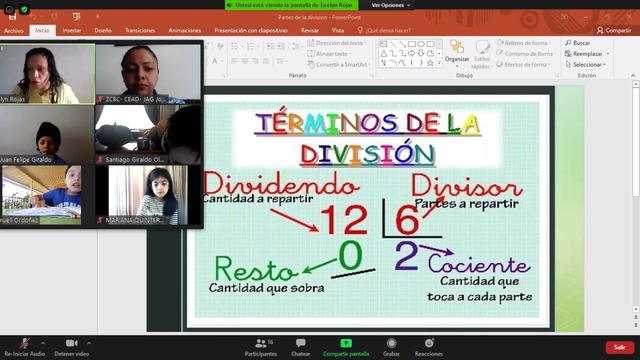
Task: Select the Rectangle shape in gallery
Action: point(411,44)
